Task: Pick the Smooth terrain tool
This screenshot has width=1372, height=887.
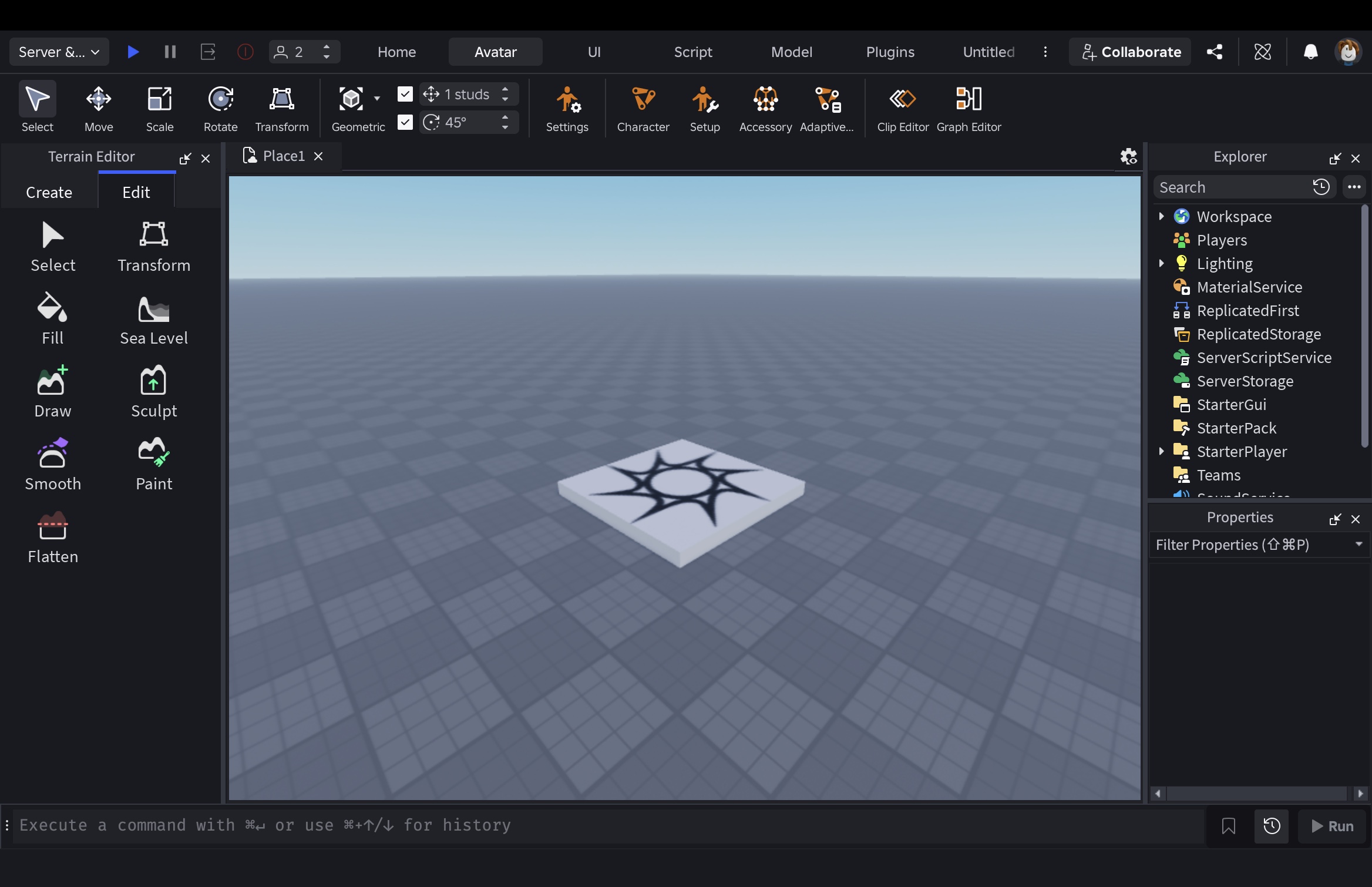Action: coord(53,465)
